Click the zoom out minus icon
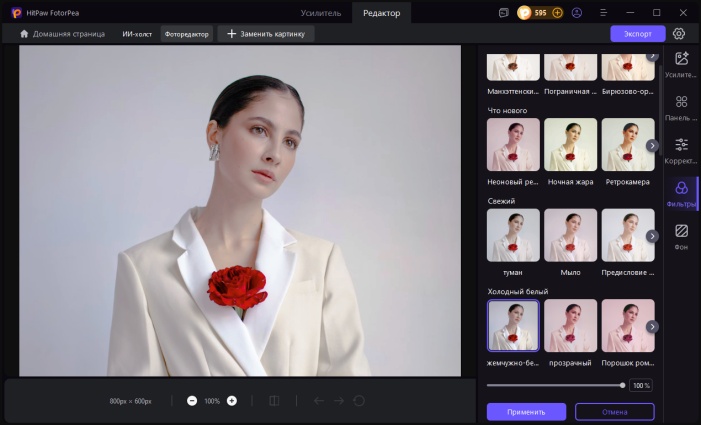The height and width of the screenshot is (425, 701). [192, 401]
